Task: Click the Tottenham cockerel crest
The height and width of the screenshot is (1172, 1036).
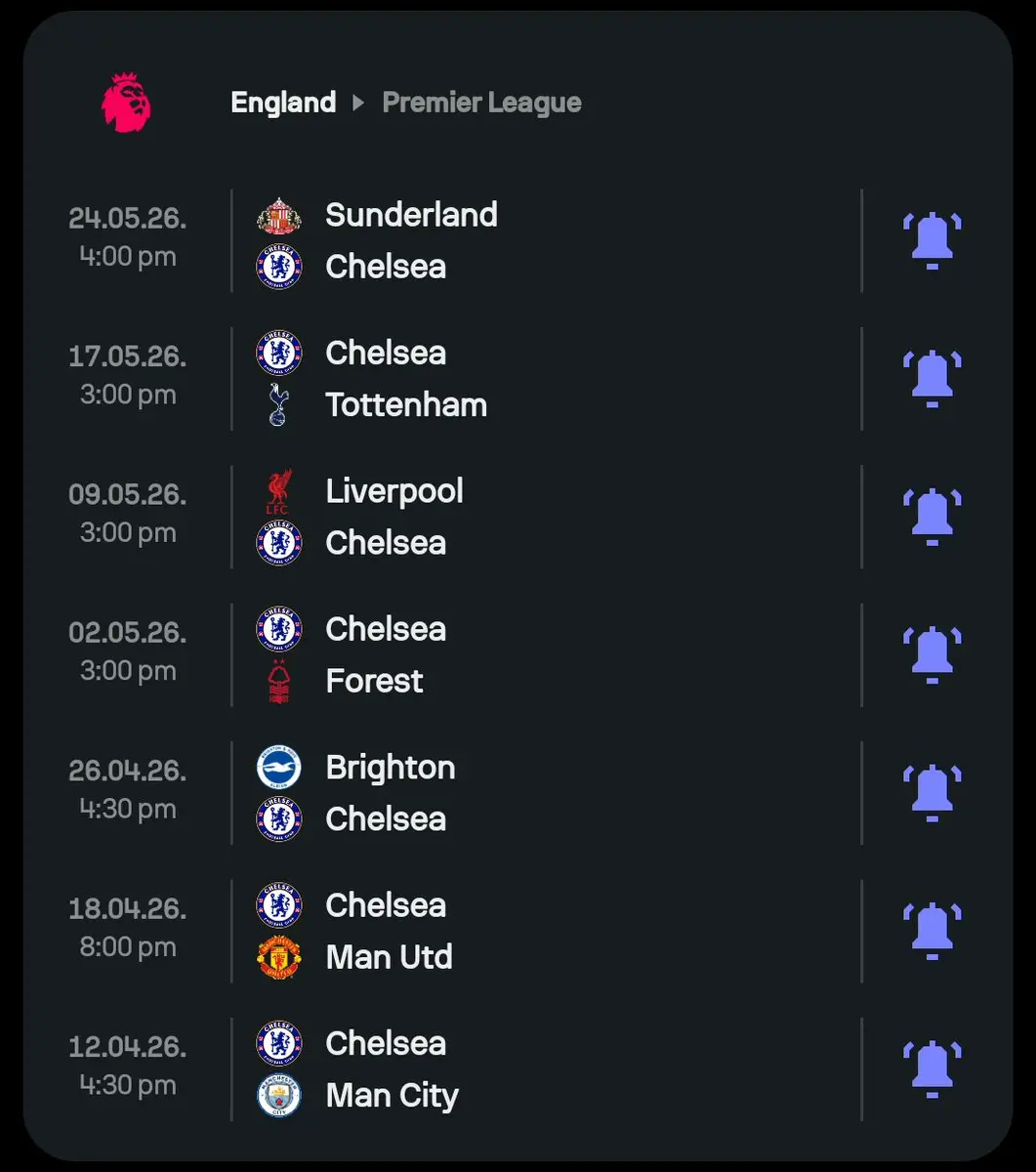Action: (x=278, y=404)
